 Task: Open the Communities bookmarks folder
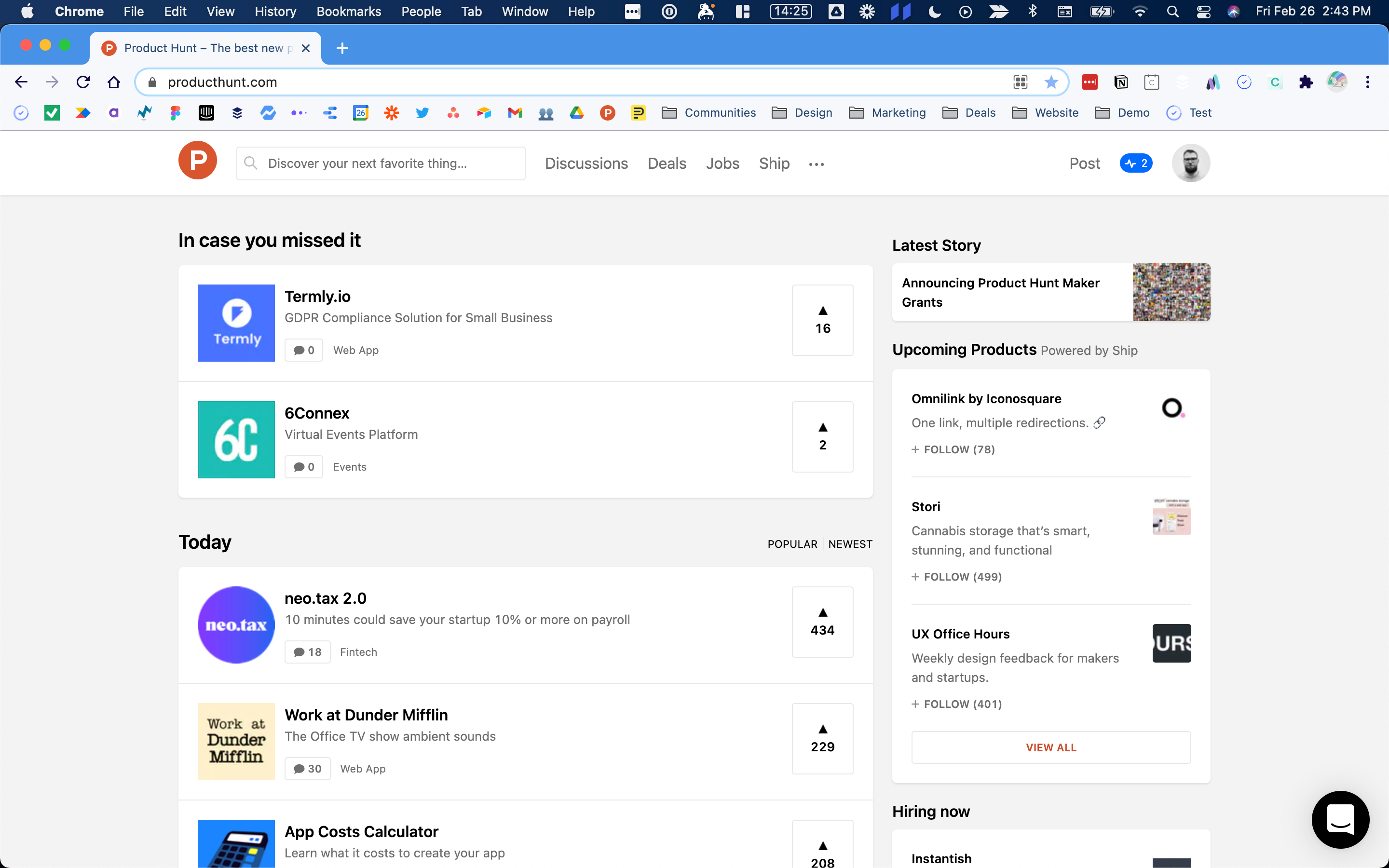pos(709,112)
